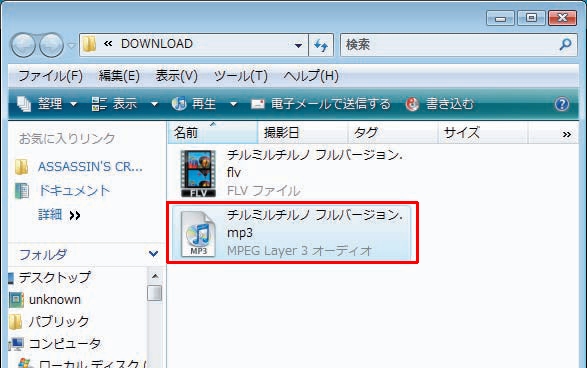Click the コンピュータ computer icon
This screenshot has height=368, width=587.
click(16, 344)
